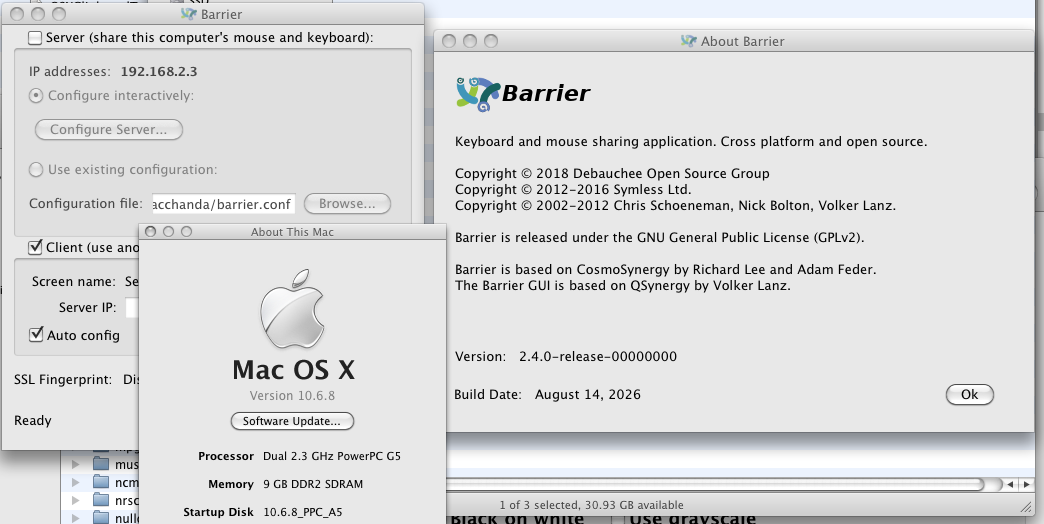Uncheck the Client mode checkbox
1044x524 pixels.
point(35,247)
